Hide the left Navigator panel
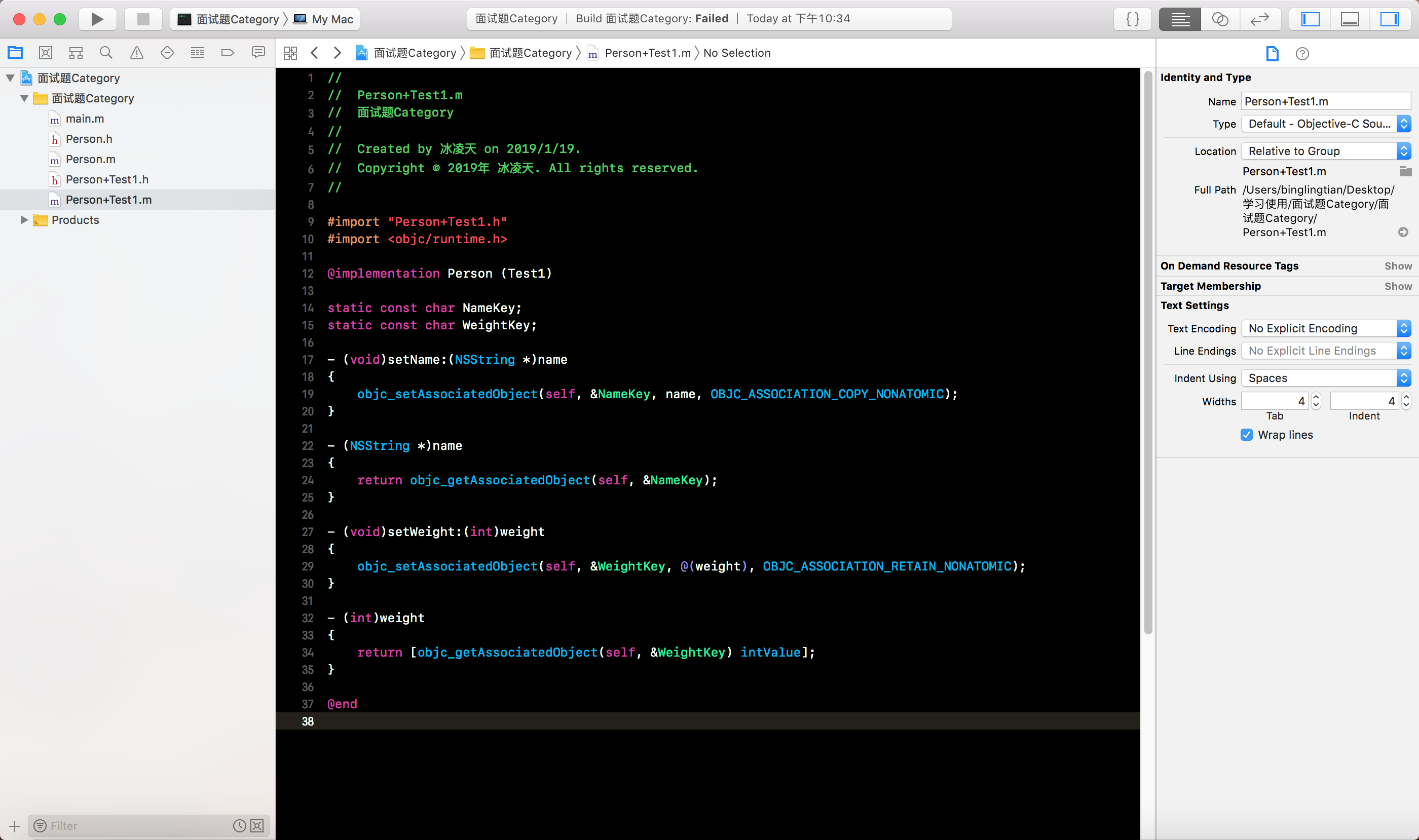1419x840 pixels. (1310, 19)
